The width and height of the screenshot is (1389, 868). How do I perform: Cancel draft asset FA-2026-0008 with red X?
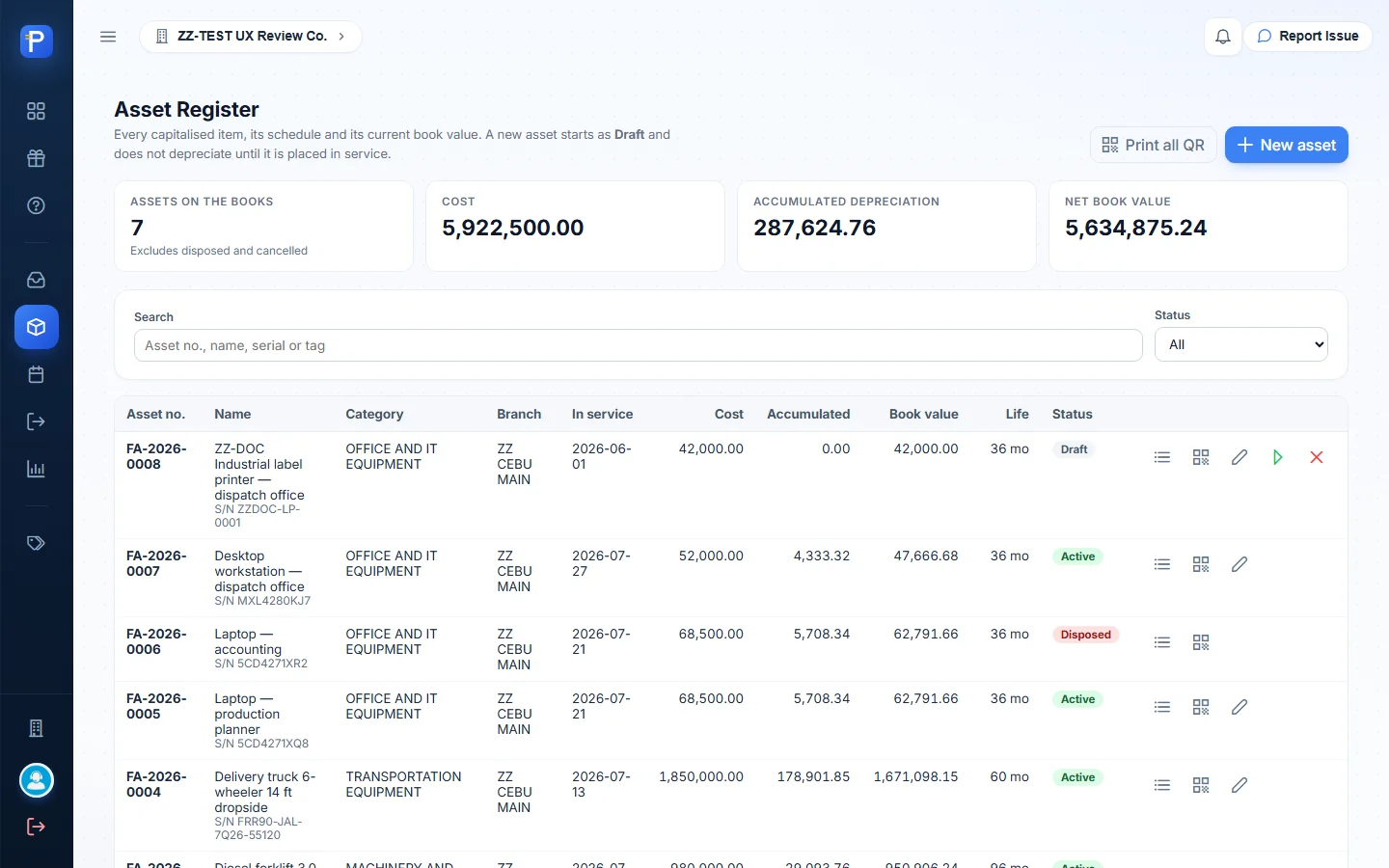[1317, 457]
